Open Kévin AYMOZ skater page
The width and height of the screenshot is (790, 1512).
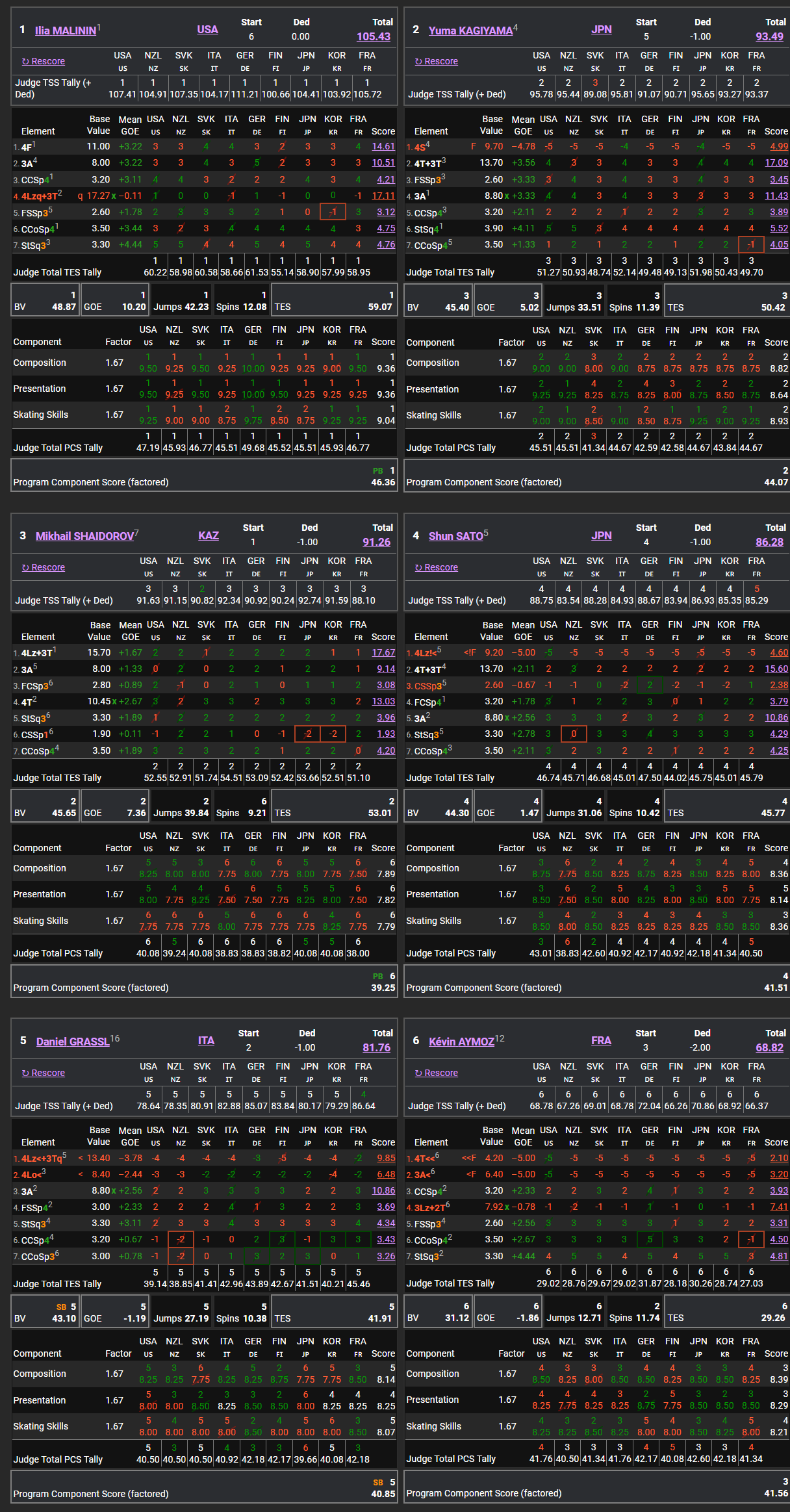point(461,1042)
